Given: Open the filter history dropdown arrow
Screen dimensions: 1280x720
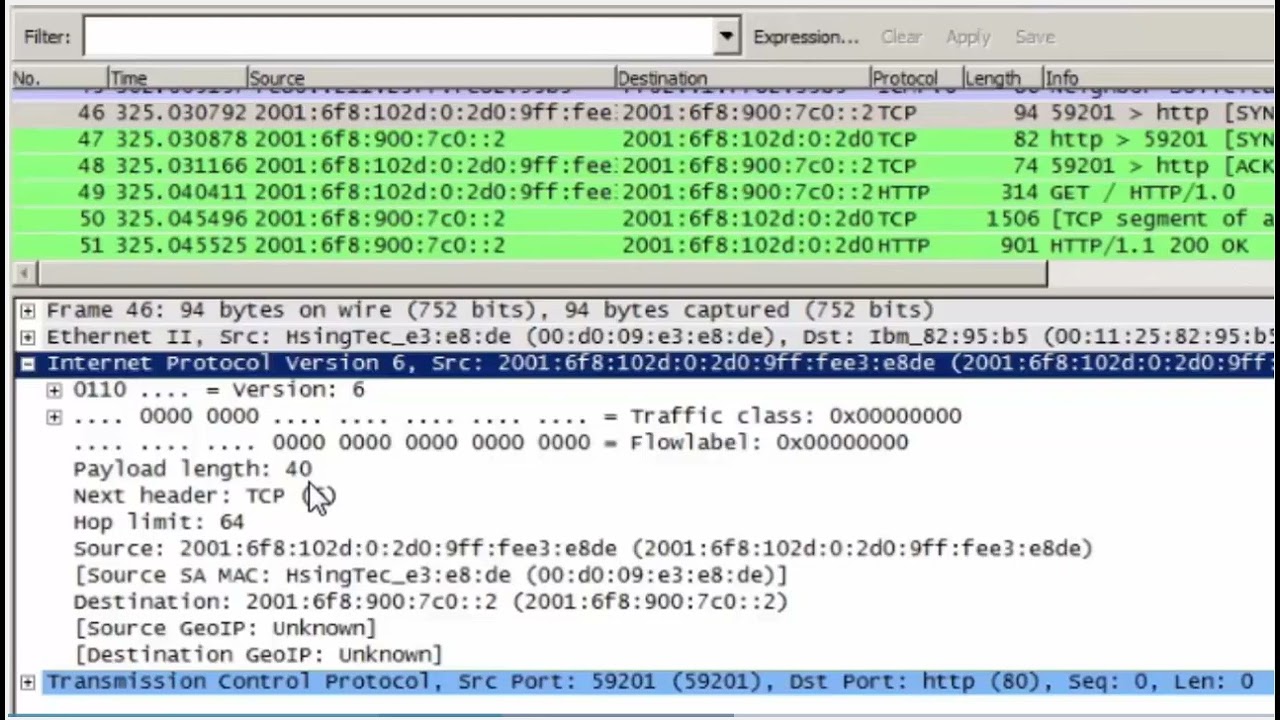Looking at the screenshot, I should [x=728, y=37].
